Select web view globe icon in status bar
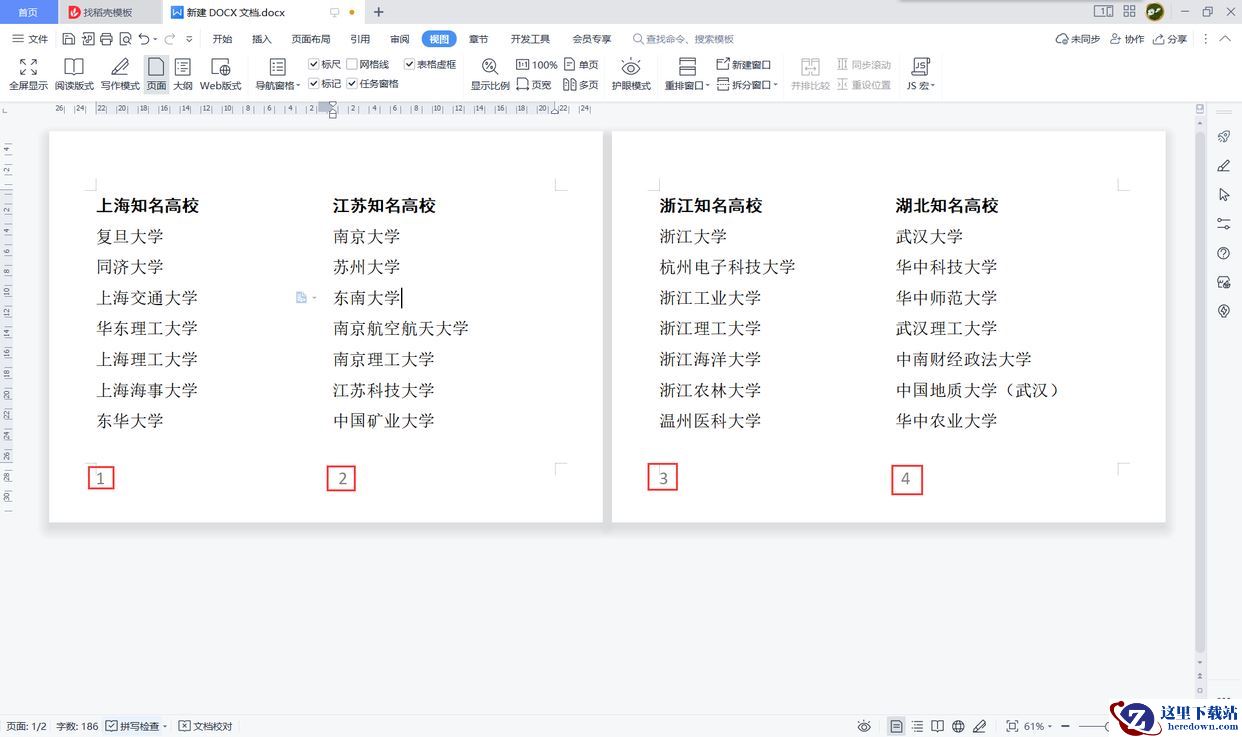Image resolution: width=1242 pixels, height=737 pixels. click(x=959, y=726)
